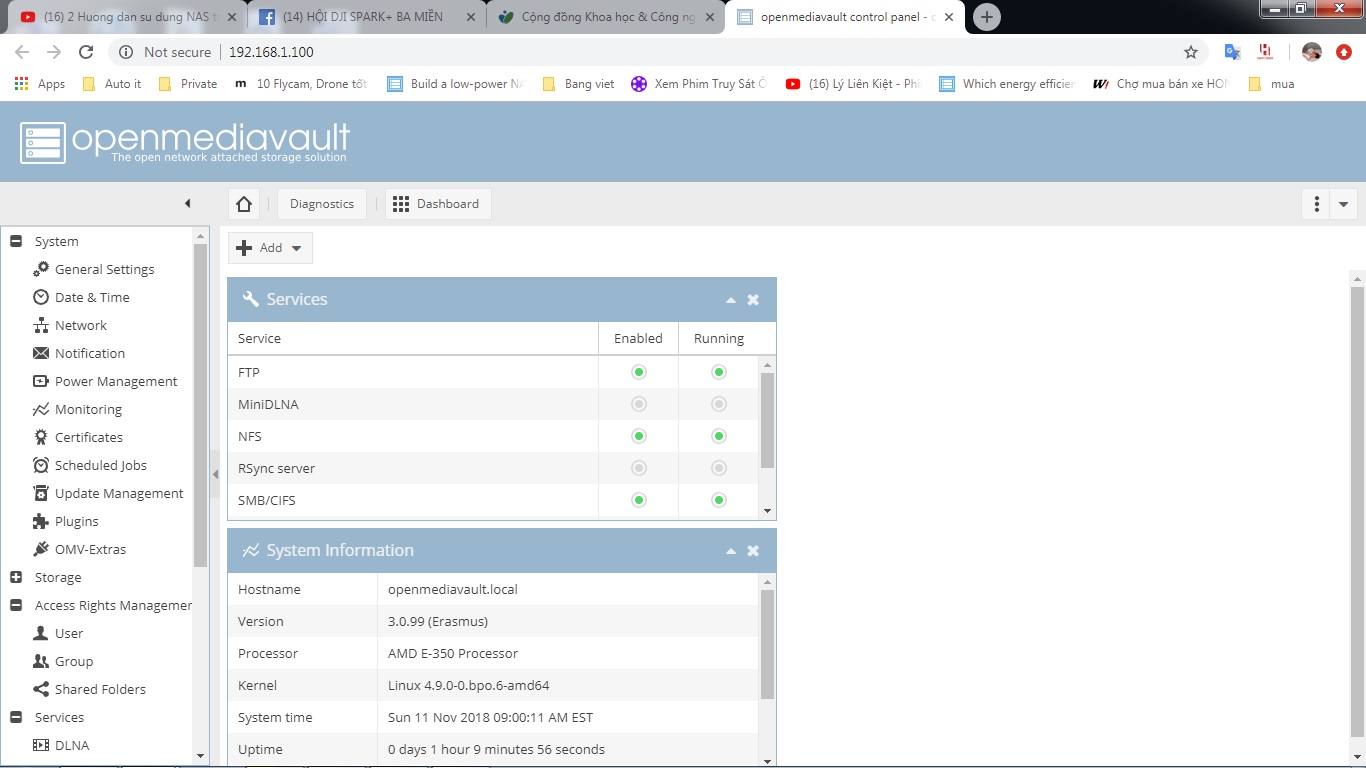Reload the browser page

pos(86,52)
